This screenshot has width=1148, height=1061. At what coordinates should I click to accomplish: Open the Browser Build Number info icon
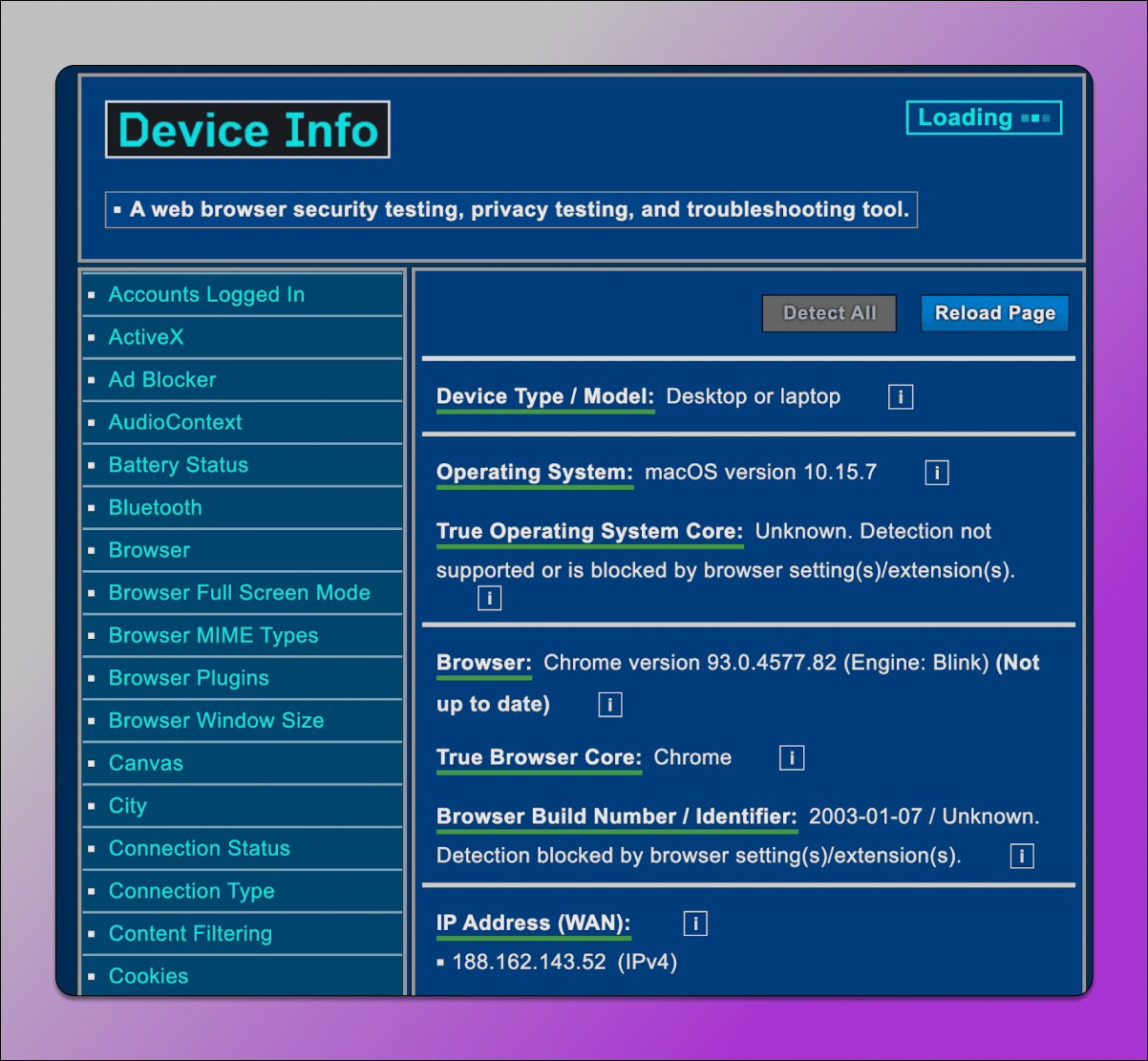(1021, 856)
